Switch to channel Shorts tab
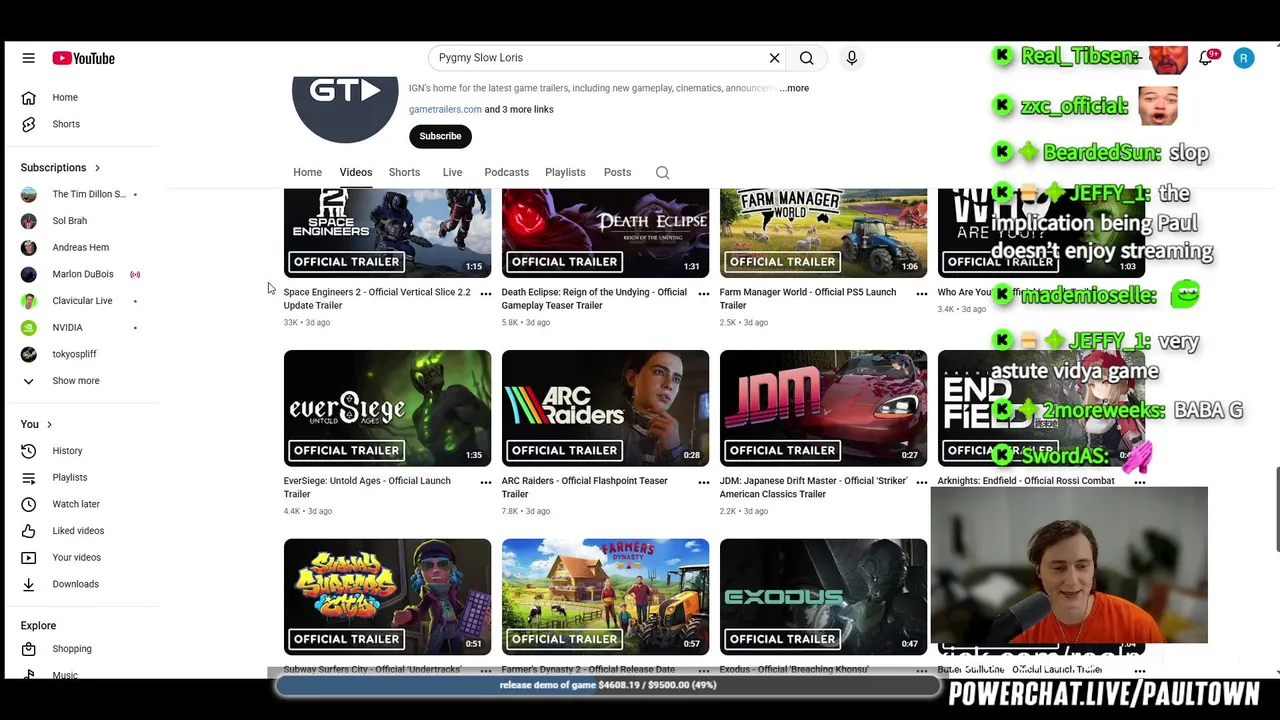The image size is (1280, 720). coord(404,172)
